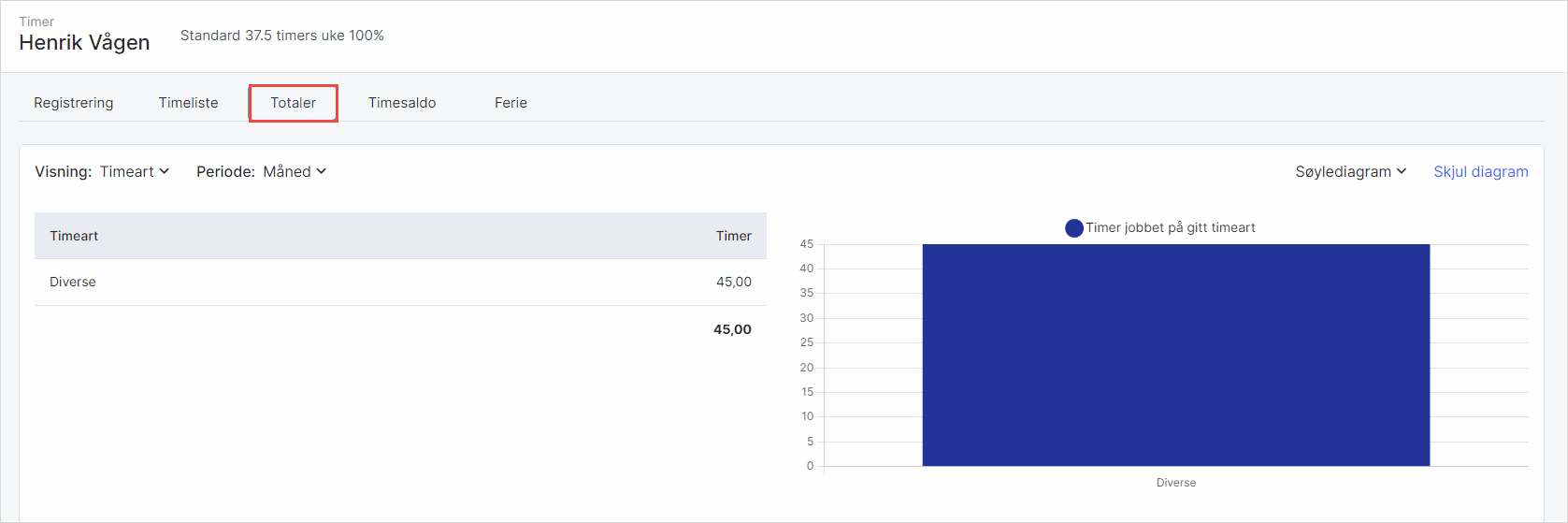Screen dimensions: 1568x523
Task: Switch to the Timeliste tab
Action: click(x=188, y=103)
